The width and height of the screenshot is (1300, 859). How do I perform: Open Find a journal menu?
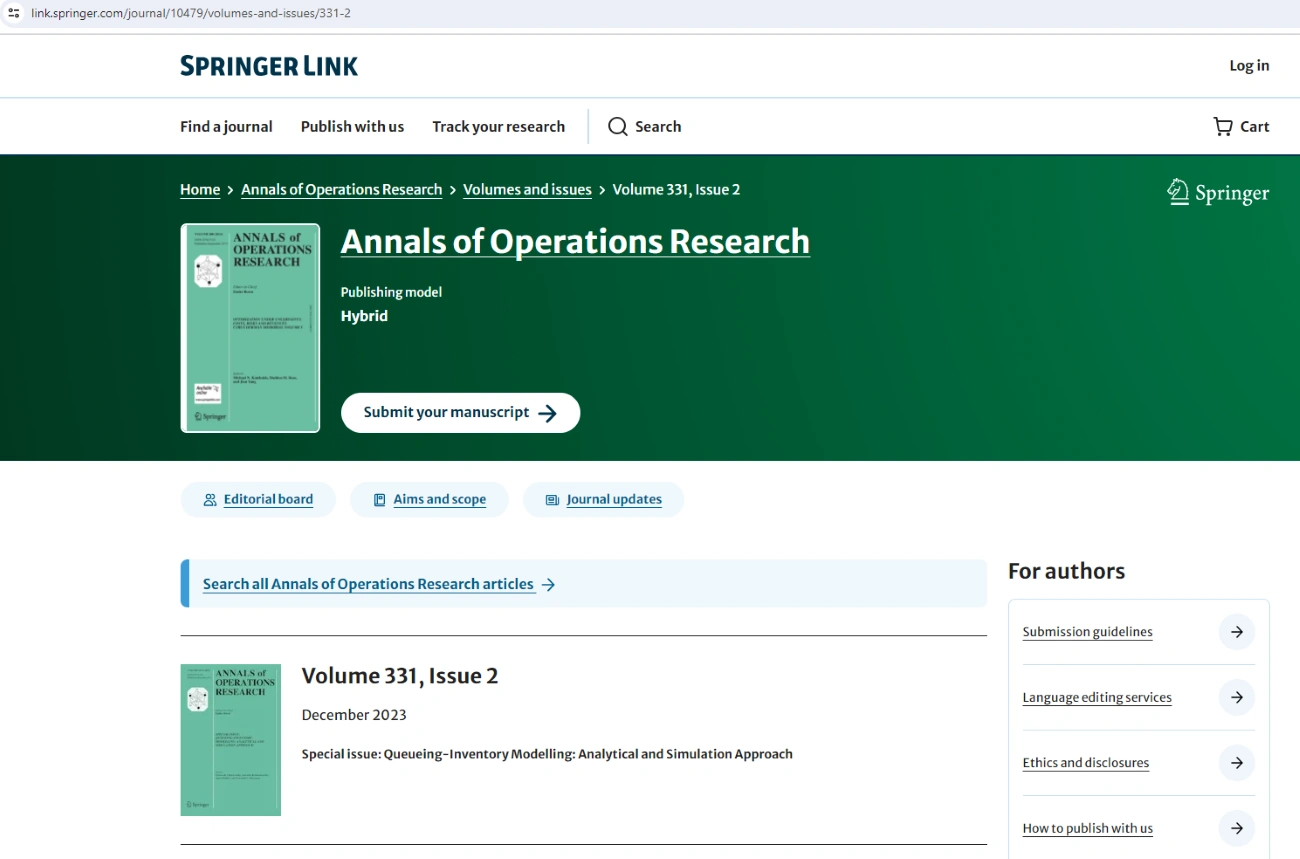[226, 126]
